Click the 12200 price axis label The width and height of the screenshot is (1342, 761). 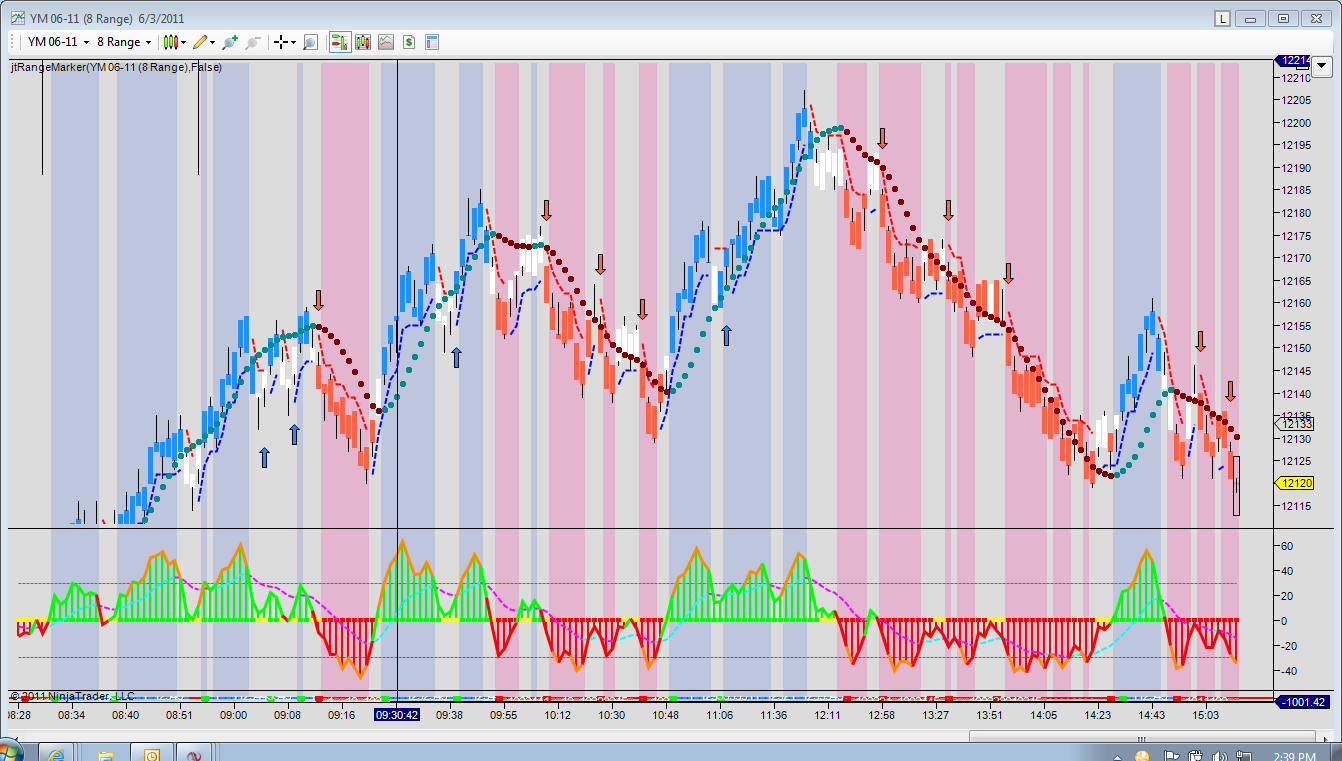pos(1296,123)
